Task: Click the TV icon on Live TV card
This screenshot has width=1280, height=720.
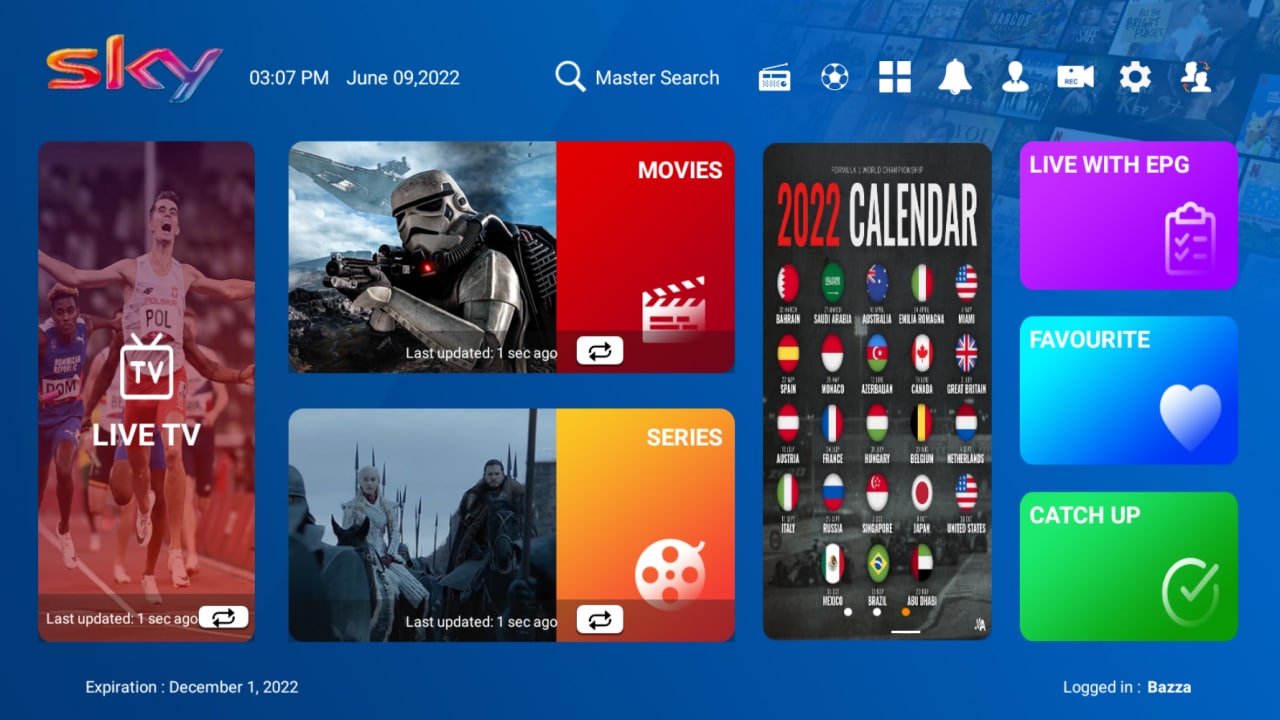Action: (x=146, y=366)
